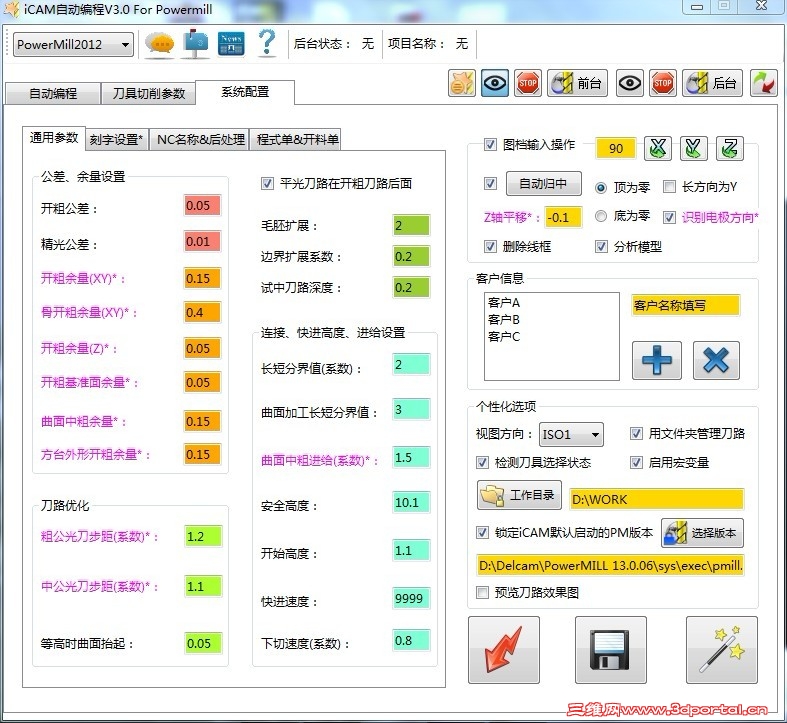Click the red-green refresh arrows icon
This screenshot has height=723, width=787.
pyautogui.click(x=763, y=83)
